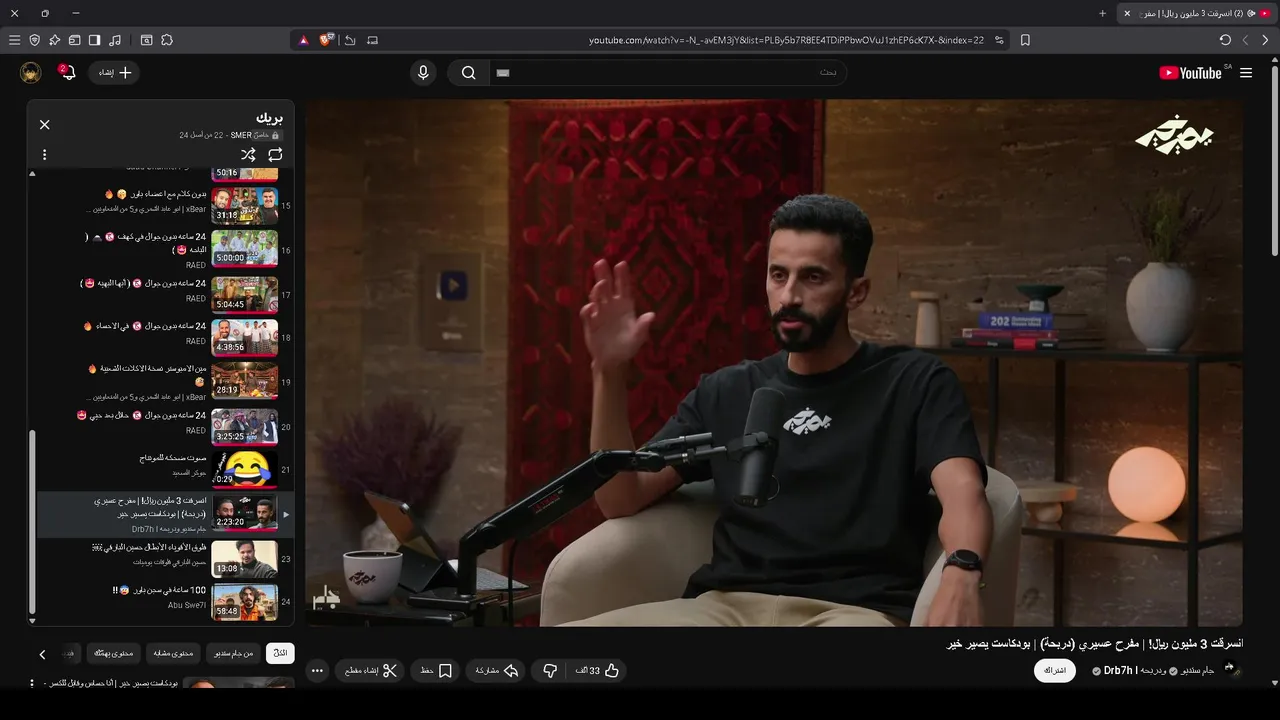The image size is (1280, 720).
Task: Open the browser hamburger menu
Action: [14, 40]
